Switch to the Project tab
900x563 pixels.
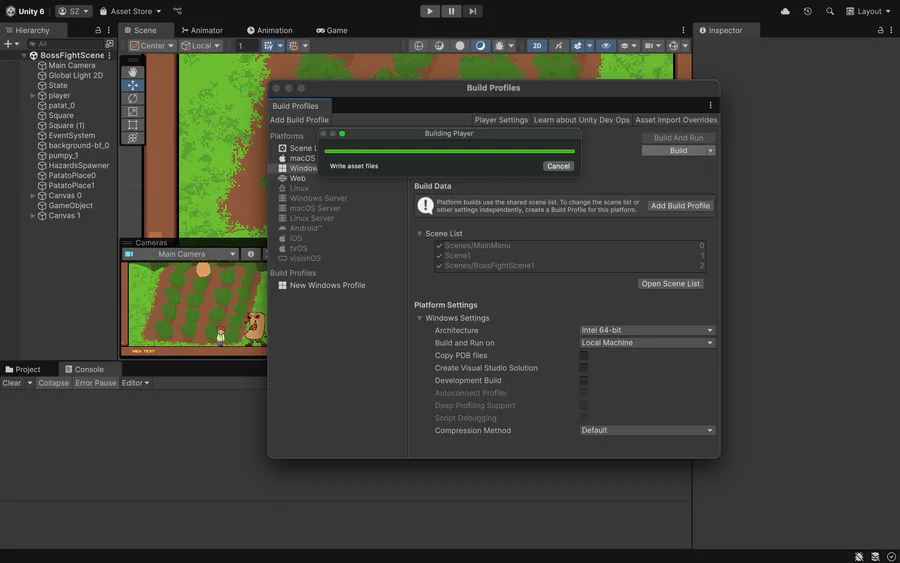pyautogui.click(x=23, y=369)
